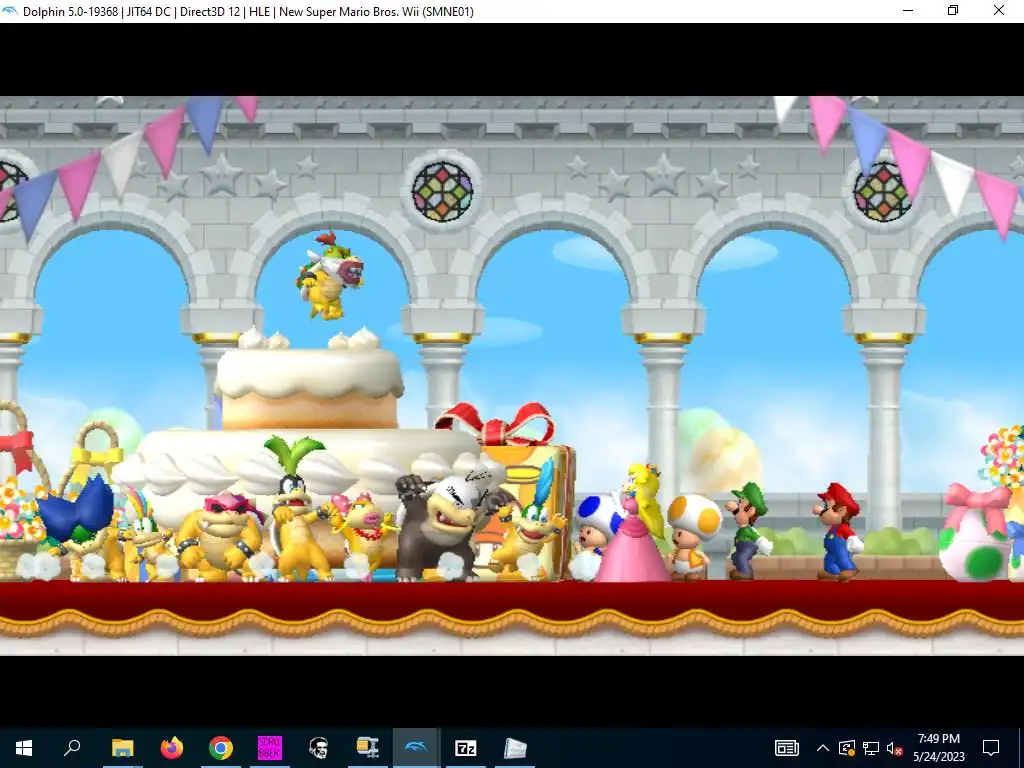Close the Dolphin game window
Screen dimensions: 1024x768
[x=999, y=10]
